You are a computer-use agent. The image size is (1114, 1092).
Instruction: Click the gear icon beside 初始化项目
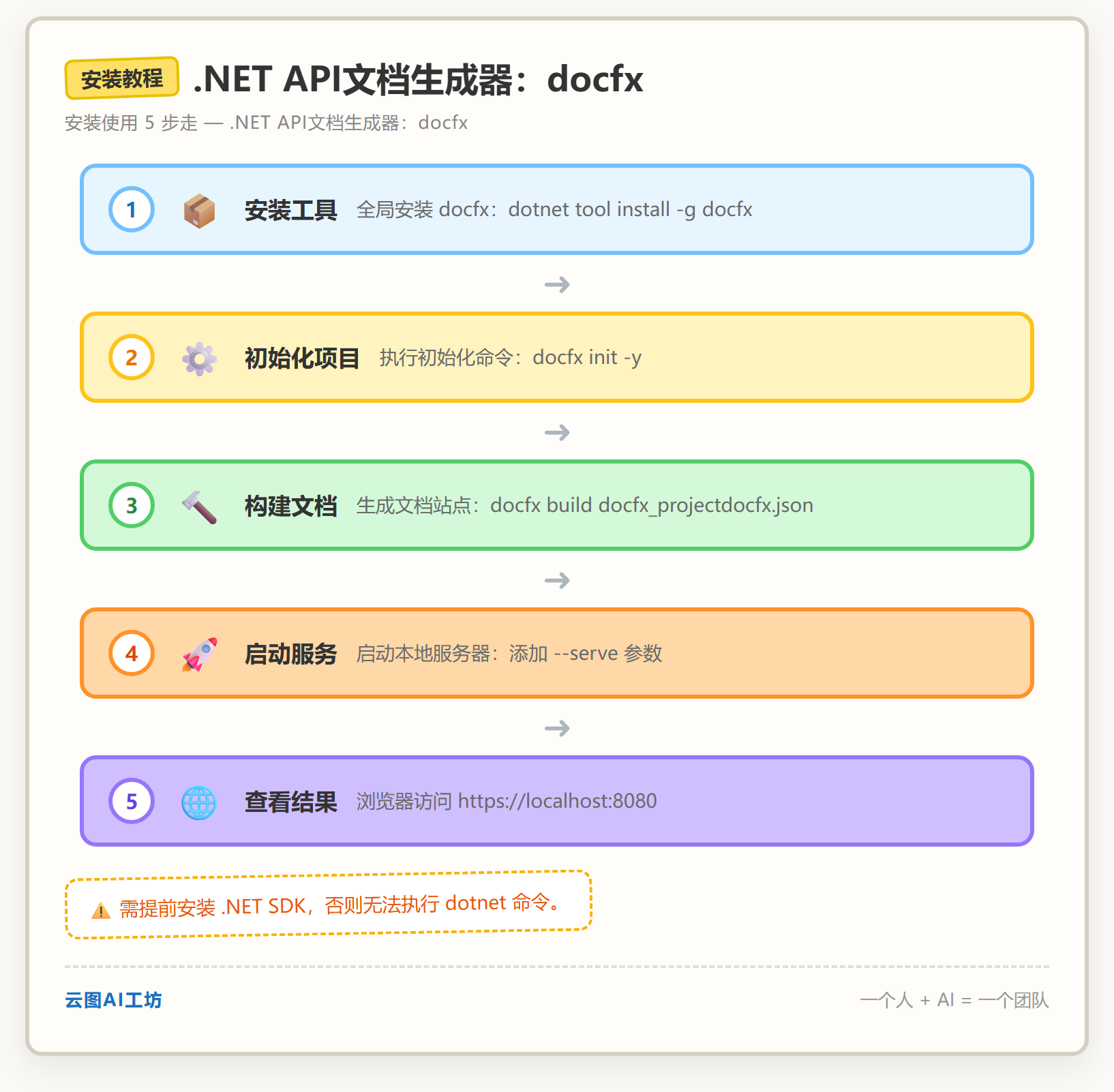[x=199, y=358]
